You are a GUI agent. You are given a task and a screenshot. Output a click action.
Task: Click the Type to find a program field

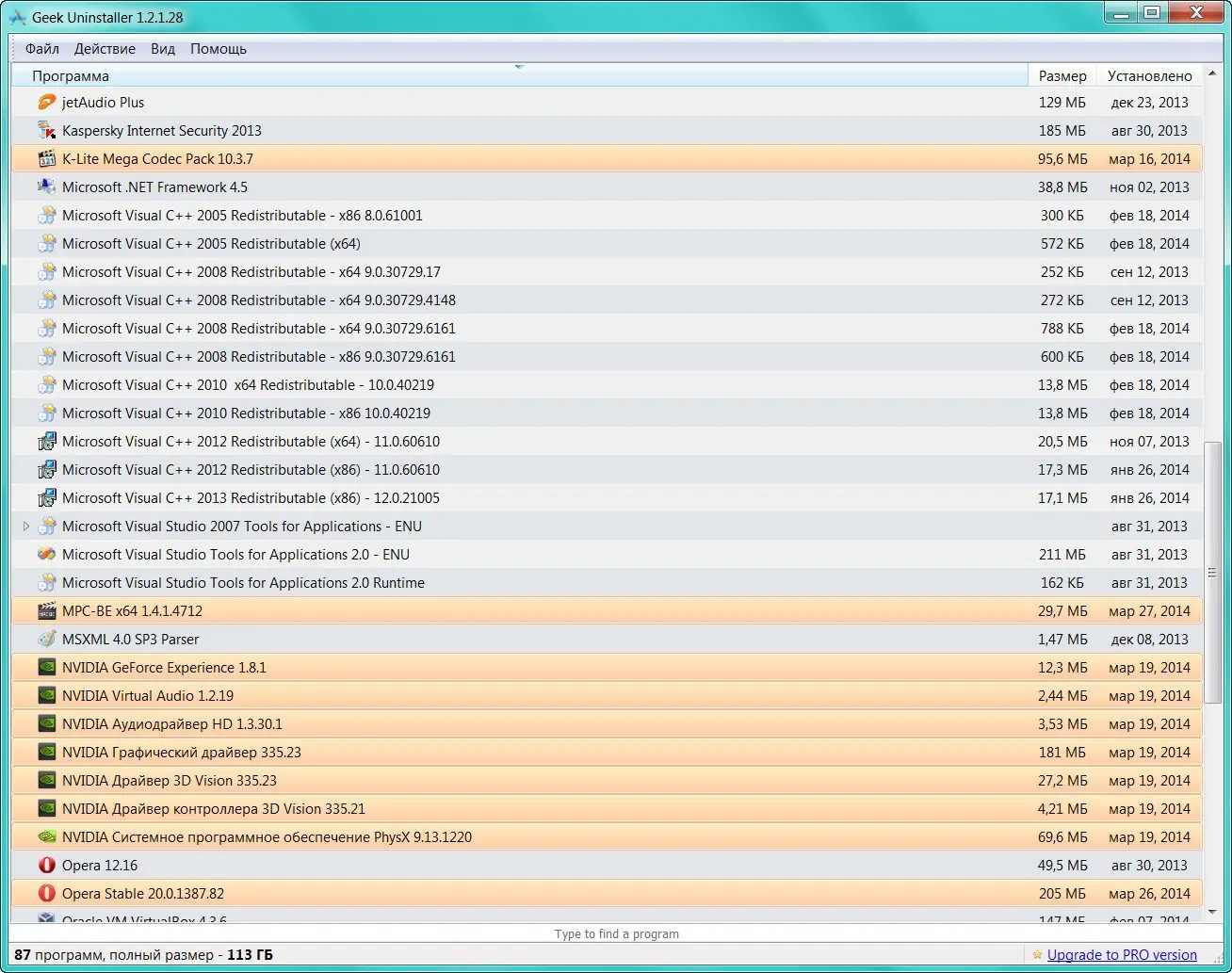click(x=616, y=933)
